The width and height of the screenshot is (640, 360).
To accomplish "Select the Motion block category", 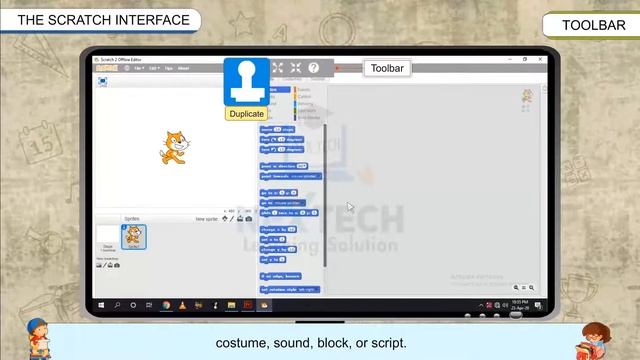I will pos(279,89).
